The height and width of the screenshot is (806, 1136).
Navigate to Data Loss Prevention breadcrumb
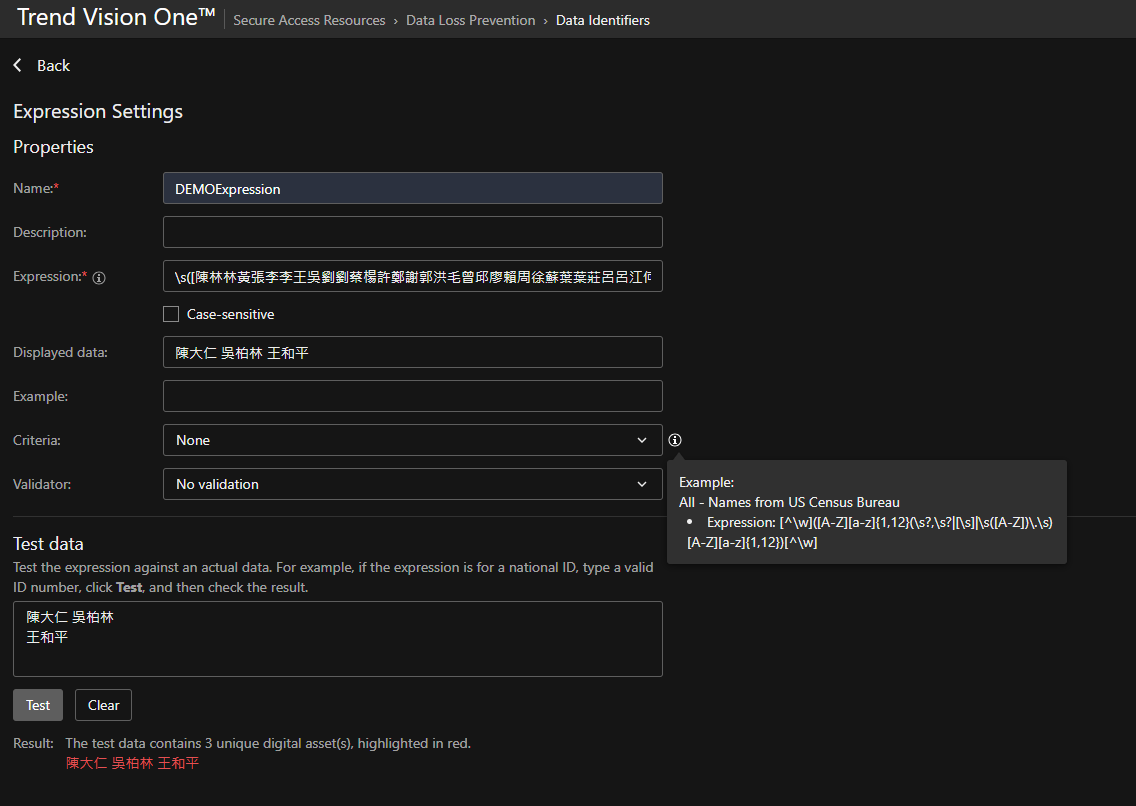coord(470,20)
